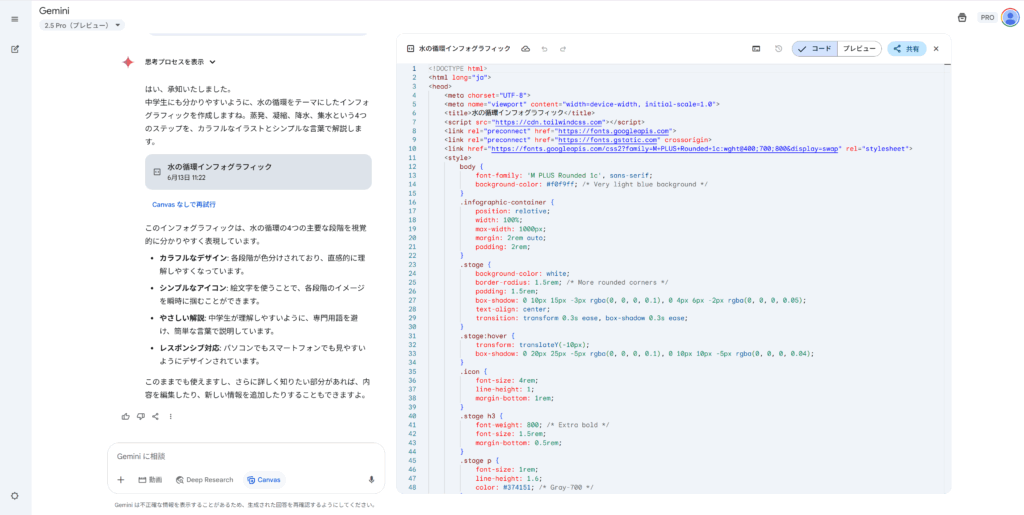Open the cdn.tailwindcss.com link in code

pos(547,122)
